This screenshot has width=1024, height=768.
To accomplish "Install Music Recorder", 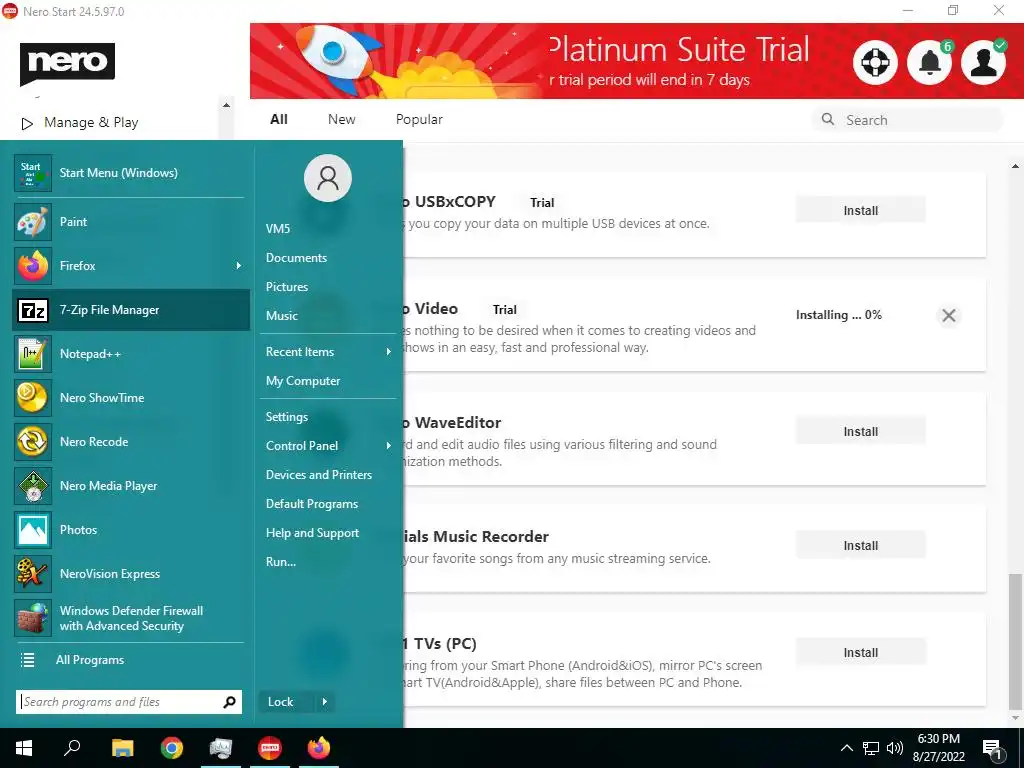I will tap(860, 545).
